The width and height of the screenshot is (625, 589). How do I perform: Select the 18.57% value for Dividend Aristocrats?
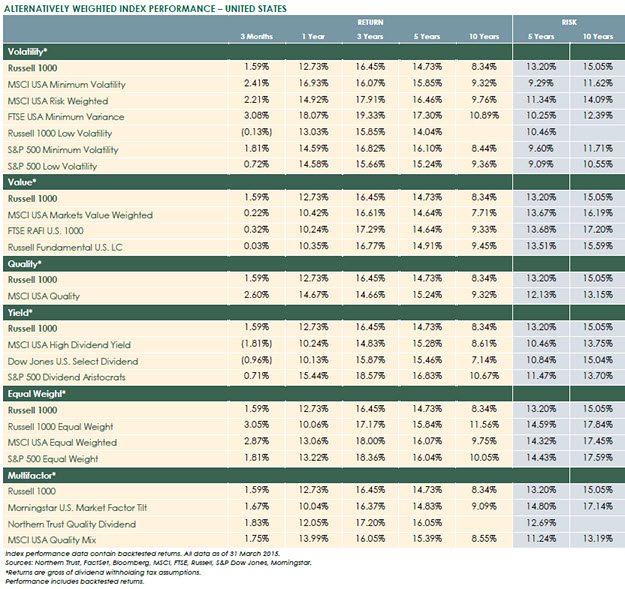(370, 376)
